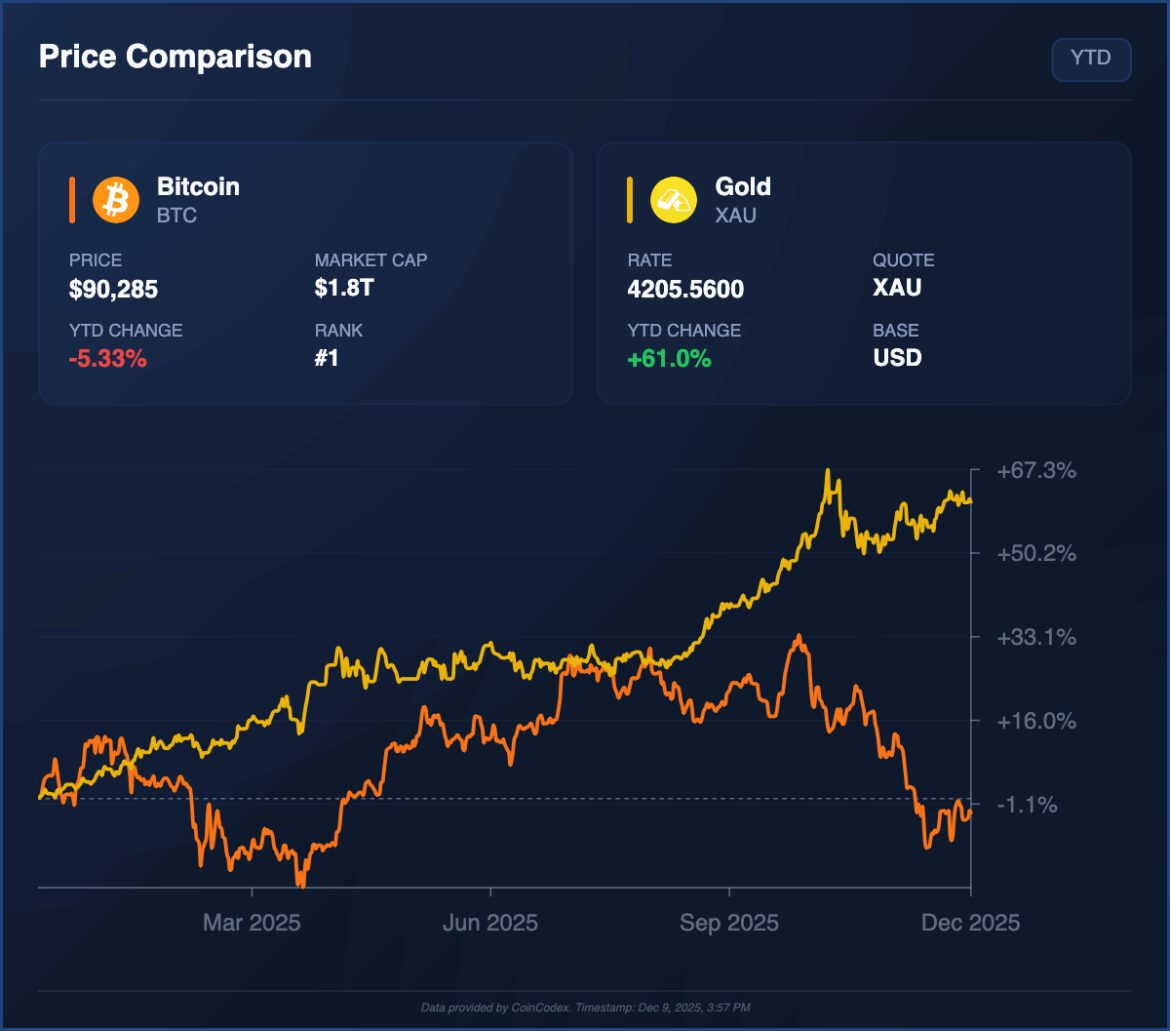Viewport: 1170px width, 1031px height.
Task: Click the Bitcoin price $90,285
Action: tap(113, 290)
